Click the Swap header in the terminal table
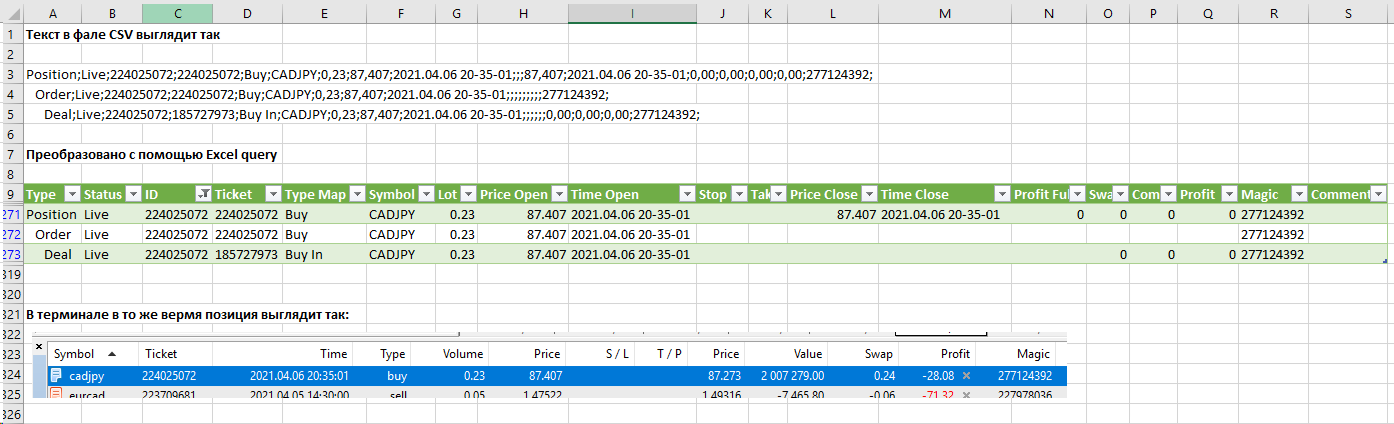Image resolution: width=1394 pixels, height=424 pixels. coord(881,354)
